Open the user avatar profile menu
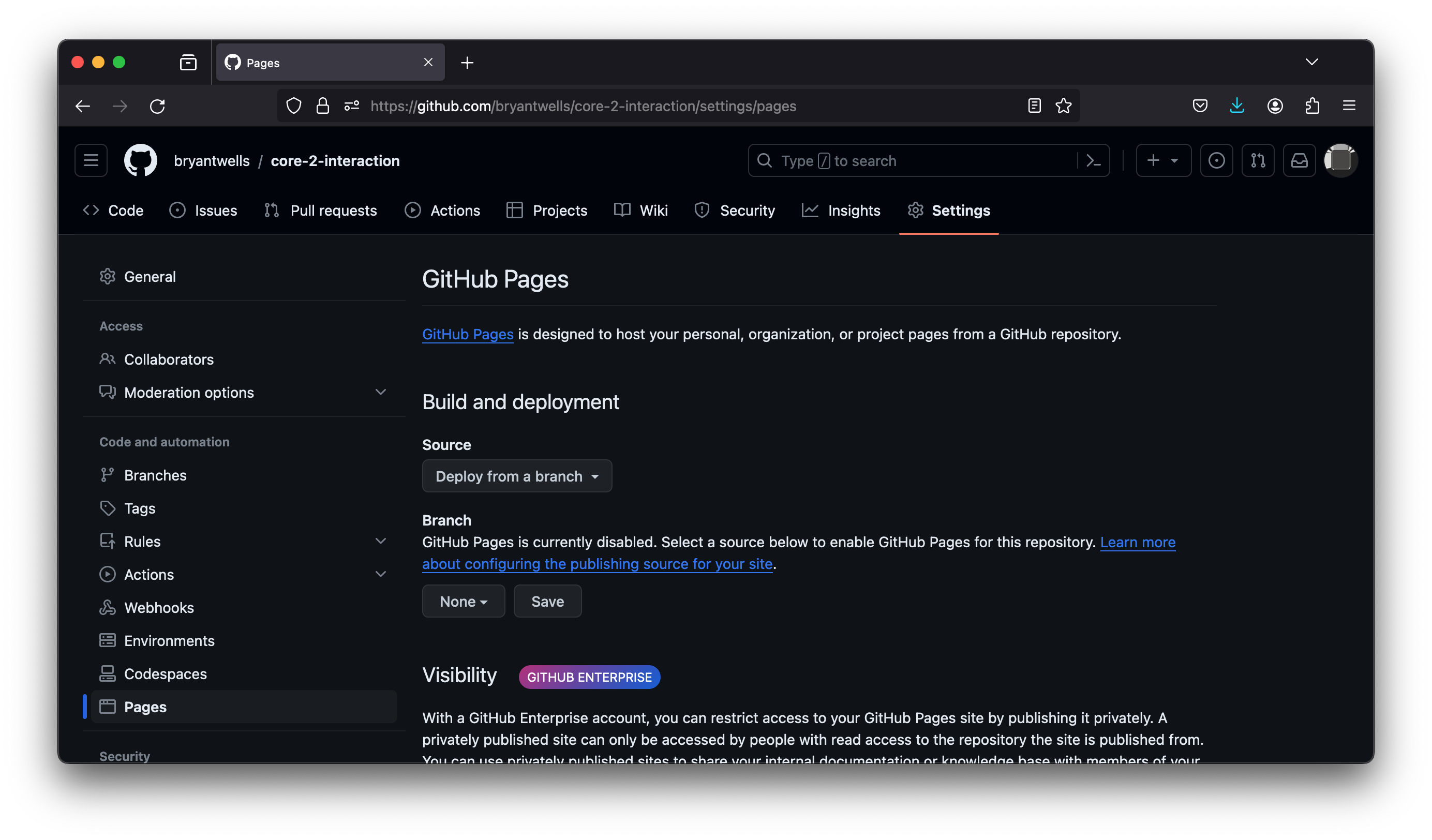The height and width of the screenshot is (840, 1432). pyautogui.click(x=1340, y=161)
